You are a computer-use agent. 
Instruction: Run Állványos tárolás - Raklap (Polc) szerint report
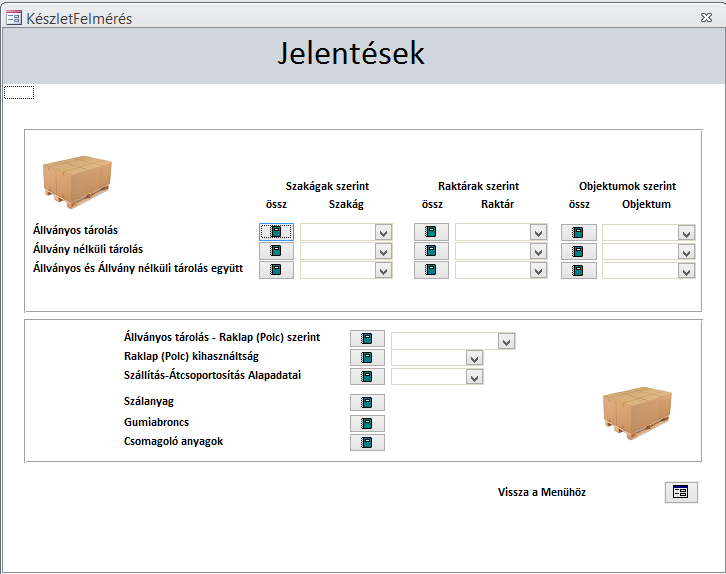(367, 339)
